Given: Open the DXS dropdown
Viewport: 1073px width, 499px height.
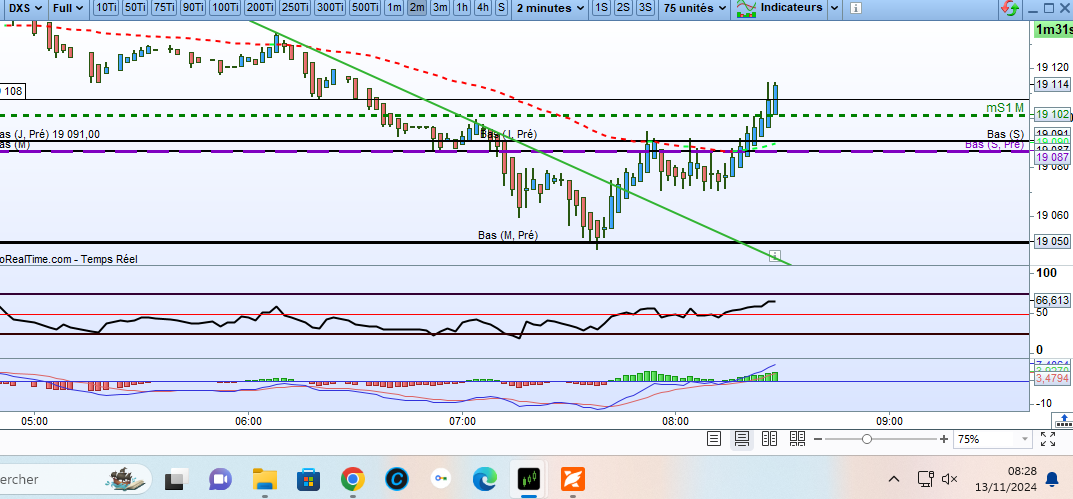Looking at the screenshot, I should 23,8.
